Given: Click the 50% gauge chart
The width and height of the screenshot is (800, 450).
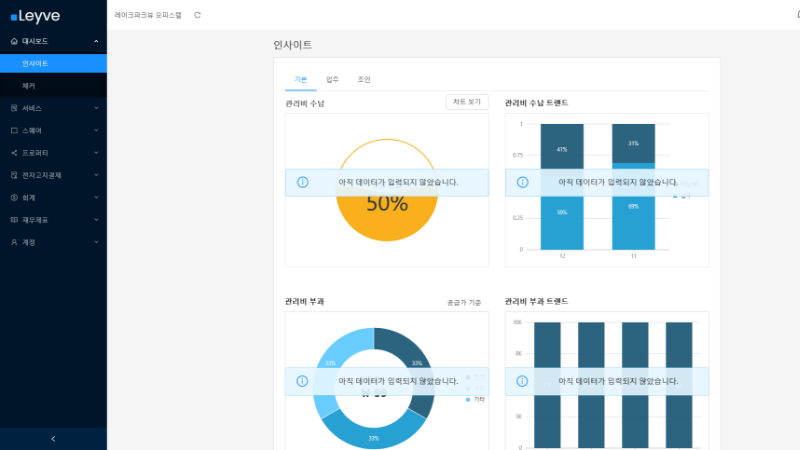Looking at the screenshot, I should point(387,190).
